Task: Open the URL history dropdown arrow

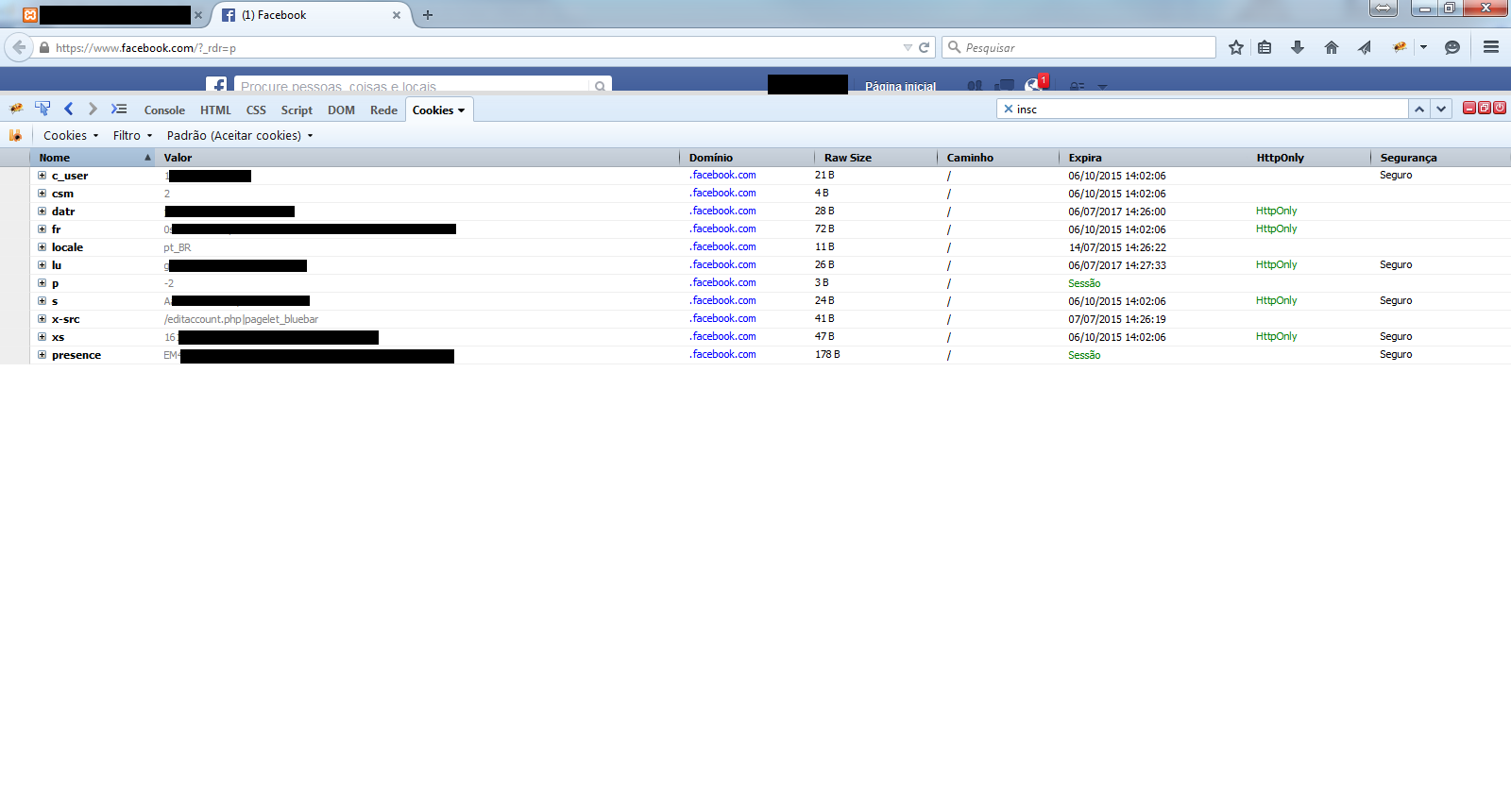Action: 908,47
